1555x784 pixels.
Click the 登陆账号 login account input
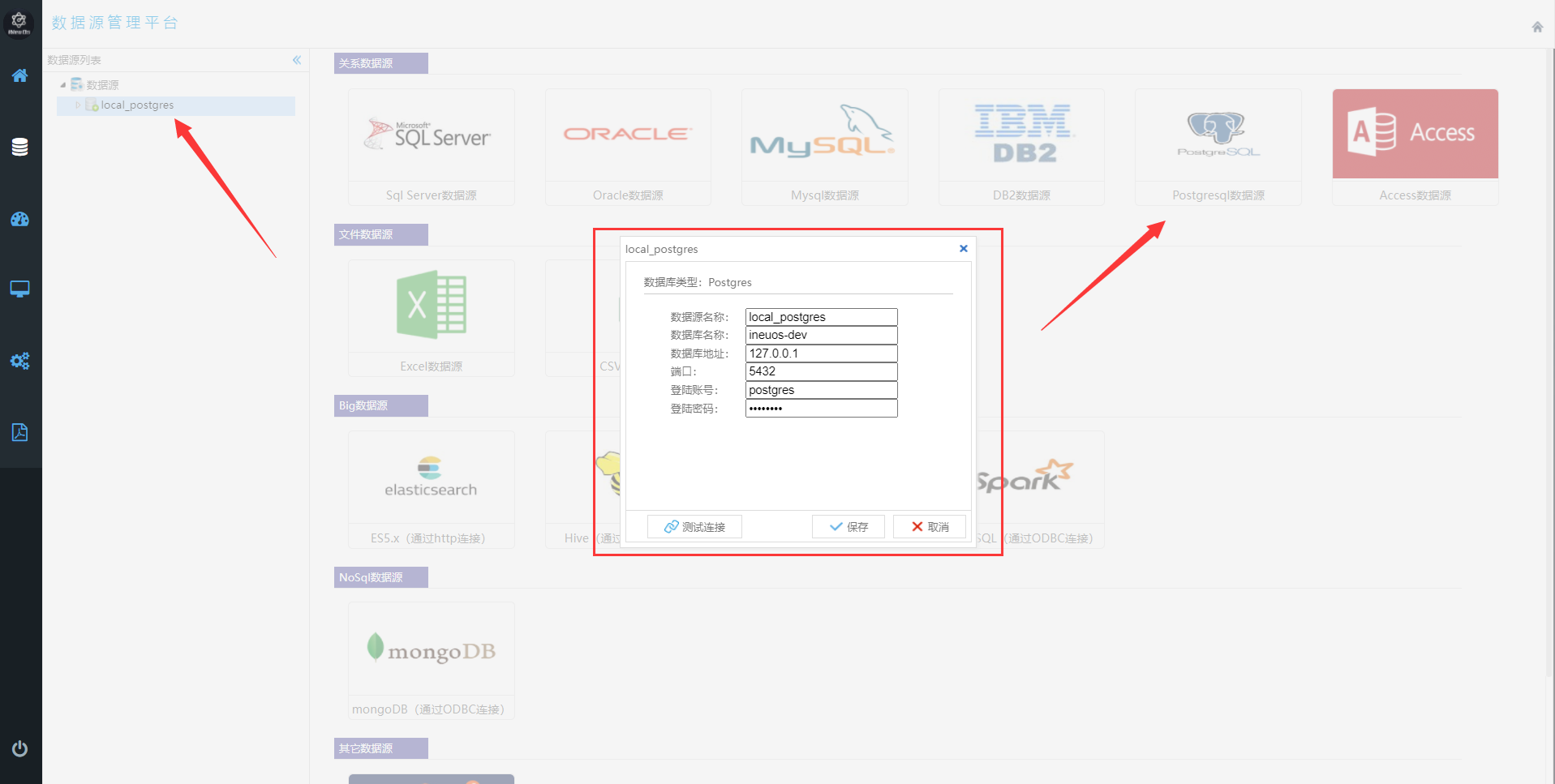pyautogui.click(x=822, y=390)
